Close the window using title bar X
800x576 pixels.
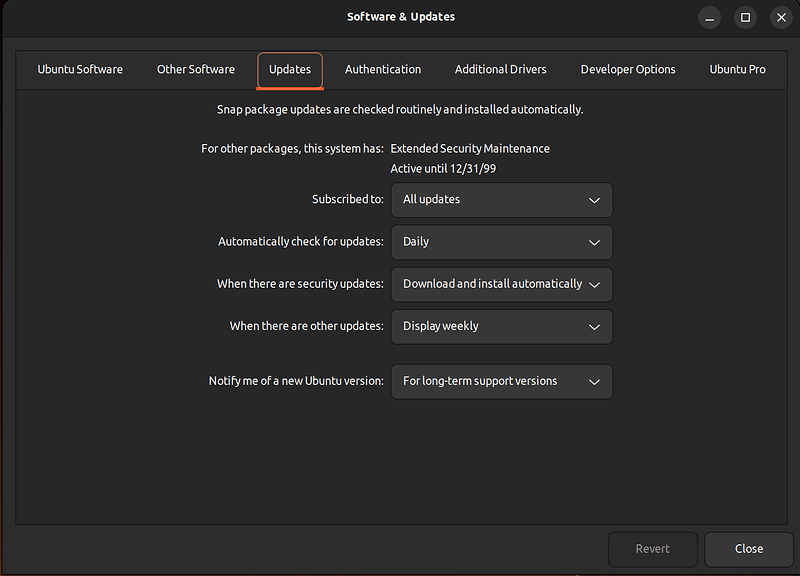pos(781,17)
